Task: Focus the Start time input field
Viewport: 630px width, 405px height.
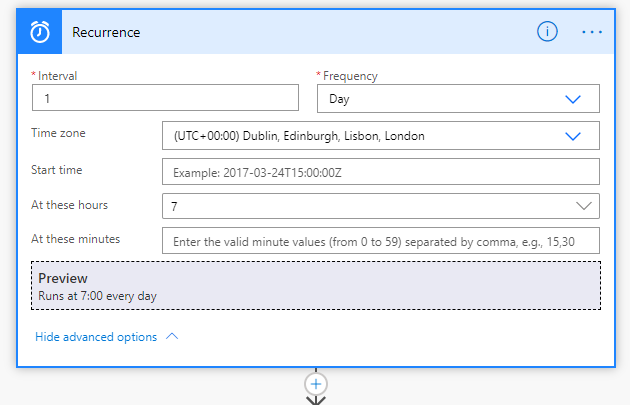Action: [x=380, y=172]
